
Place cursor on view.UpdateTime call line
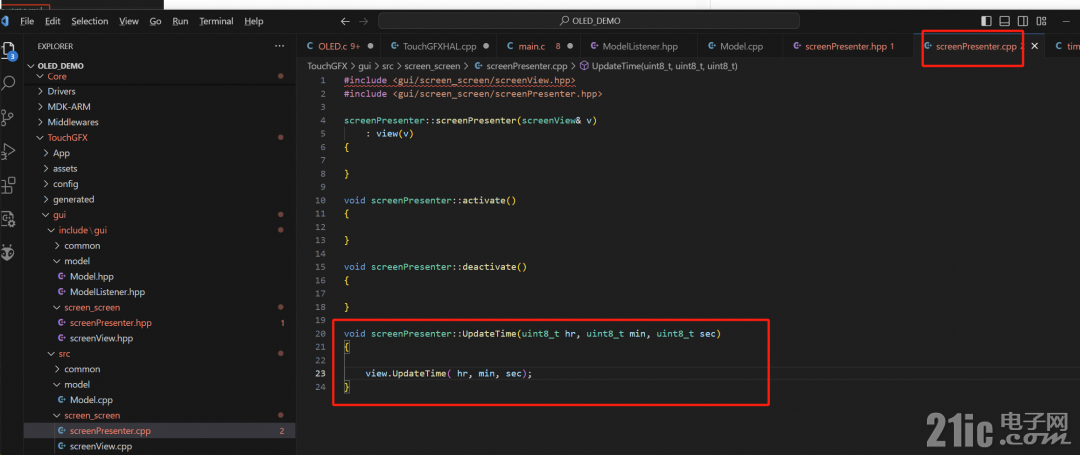click(x=449, y=374)
